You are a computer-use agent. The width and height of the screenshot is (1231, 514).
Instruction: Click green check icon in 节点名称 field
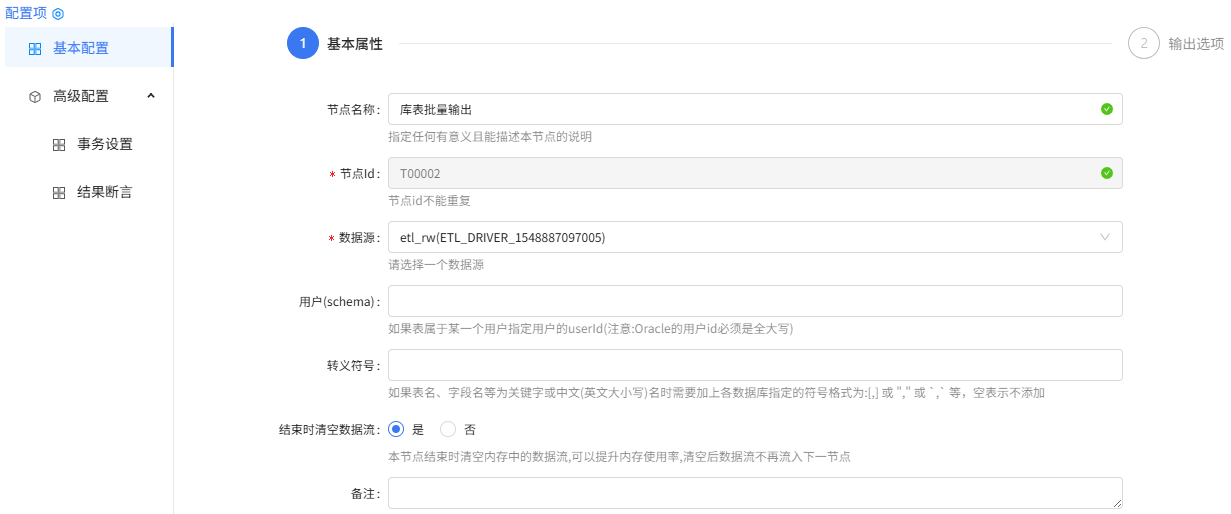(1107, 109)
